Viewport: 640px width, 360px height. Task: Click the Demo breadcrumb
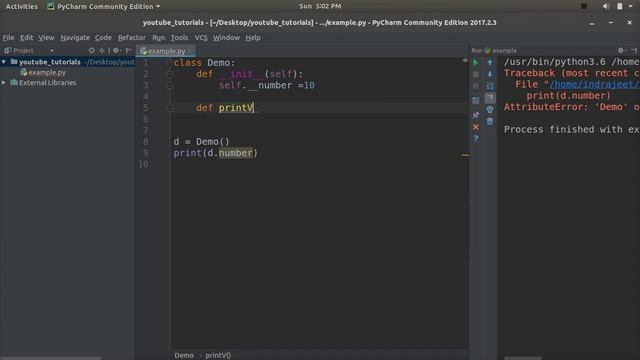(x=184, y=356)
